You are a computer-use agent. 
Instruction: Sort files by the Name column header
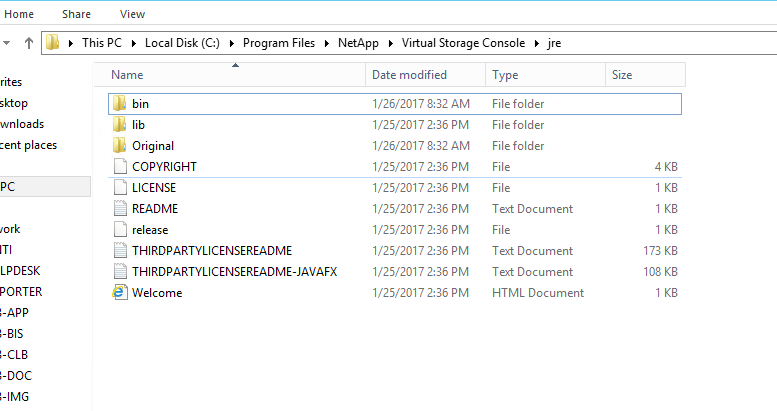[x=127, y=75]
